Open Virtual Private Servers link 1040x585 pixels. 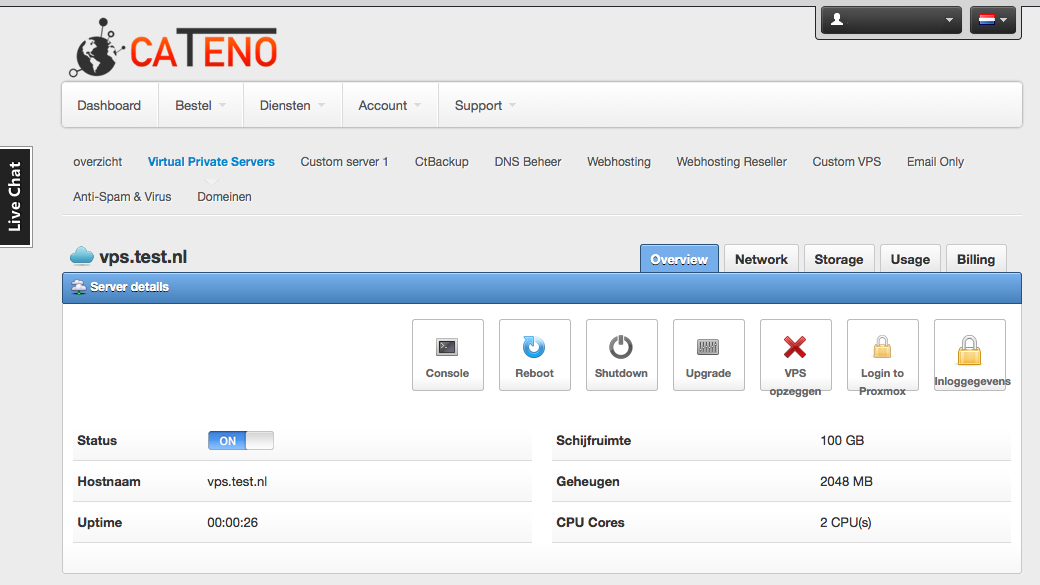tap(211, 162)
